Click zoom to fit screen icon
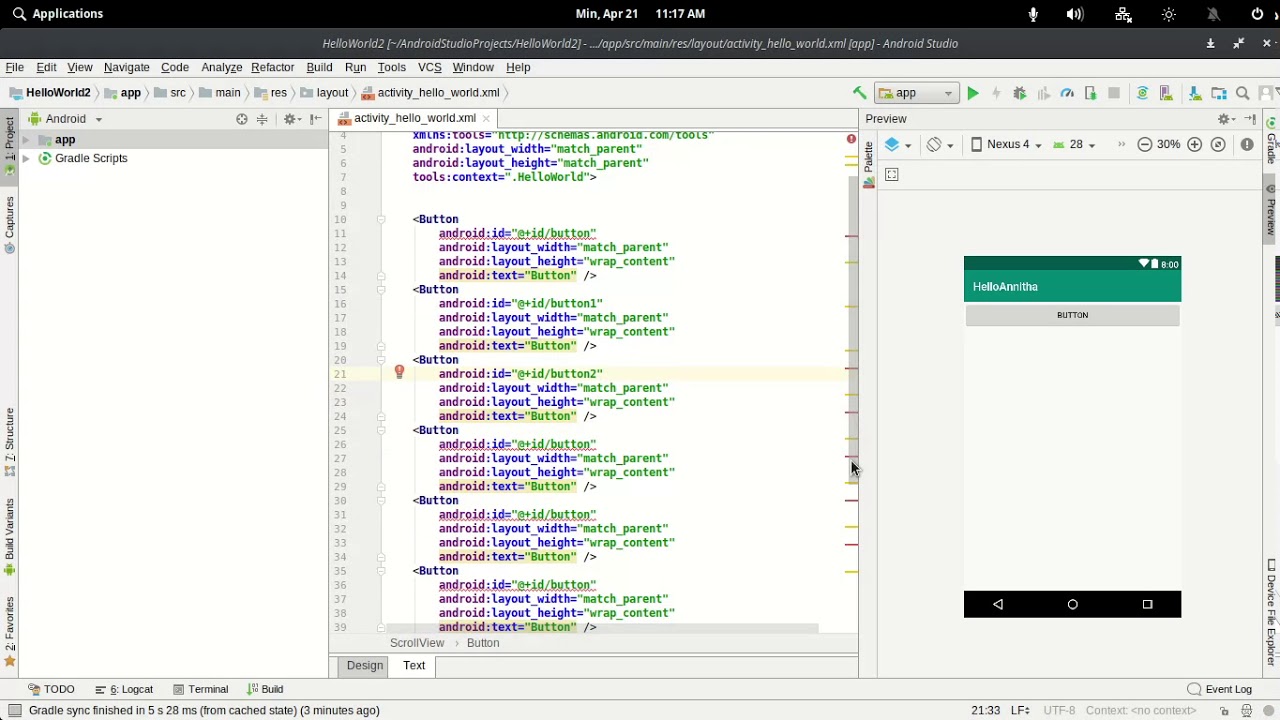 pyautogui.click(x=1218, y=145)
